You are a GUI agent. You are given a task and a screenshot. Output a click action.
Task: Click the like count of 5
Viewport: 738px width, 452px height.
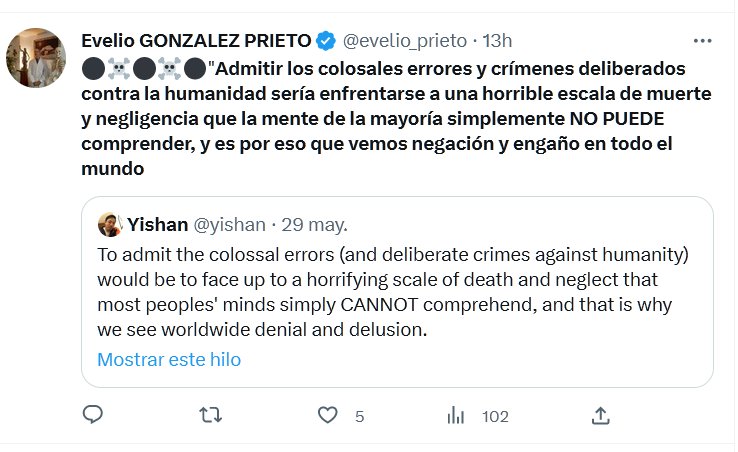click(x=359, y=416)
